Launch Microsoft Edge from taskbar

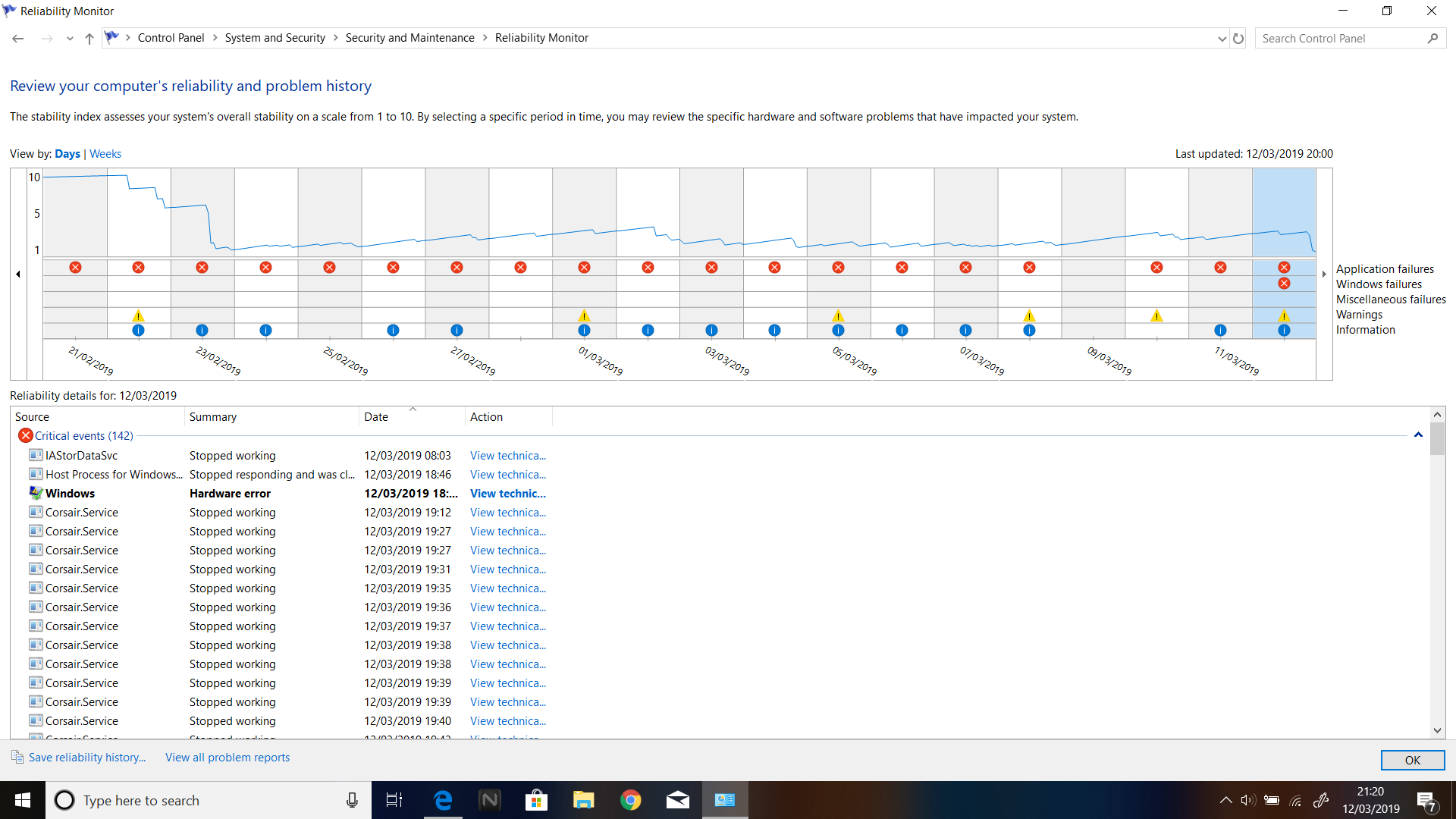coord(442,800)
